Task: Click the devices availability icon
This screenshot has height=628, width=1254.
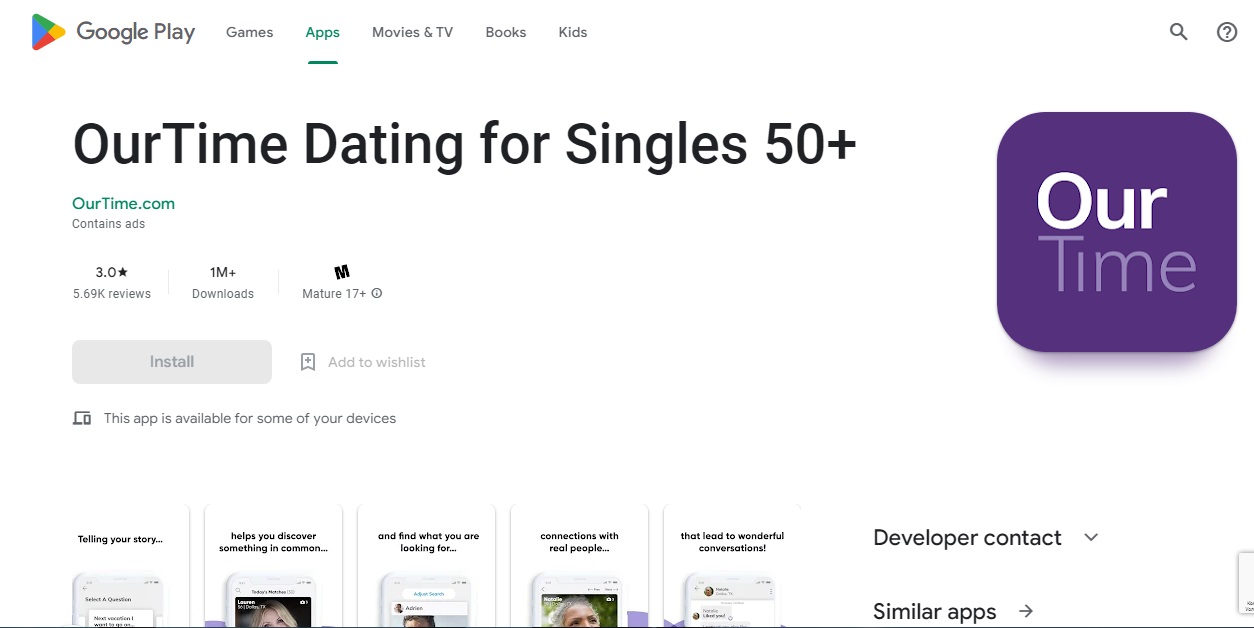Action: click(82, 418)
